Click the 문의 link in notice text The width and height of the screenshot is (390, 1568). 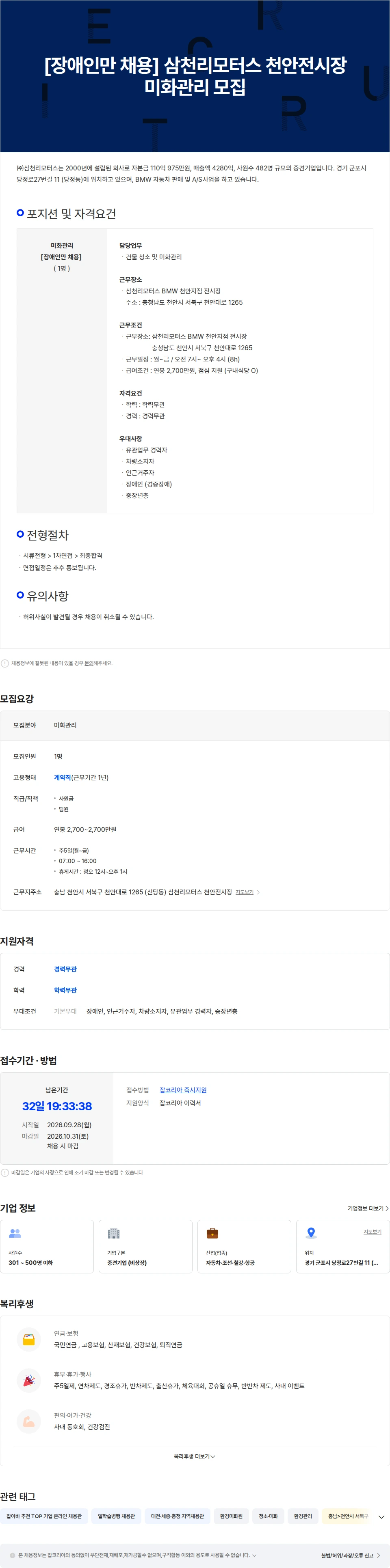point(89,663)
